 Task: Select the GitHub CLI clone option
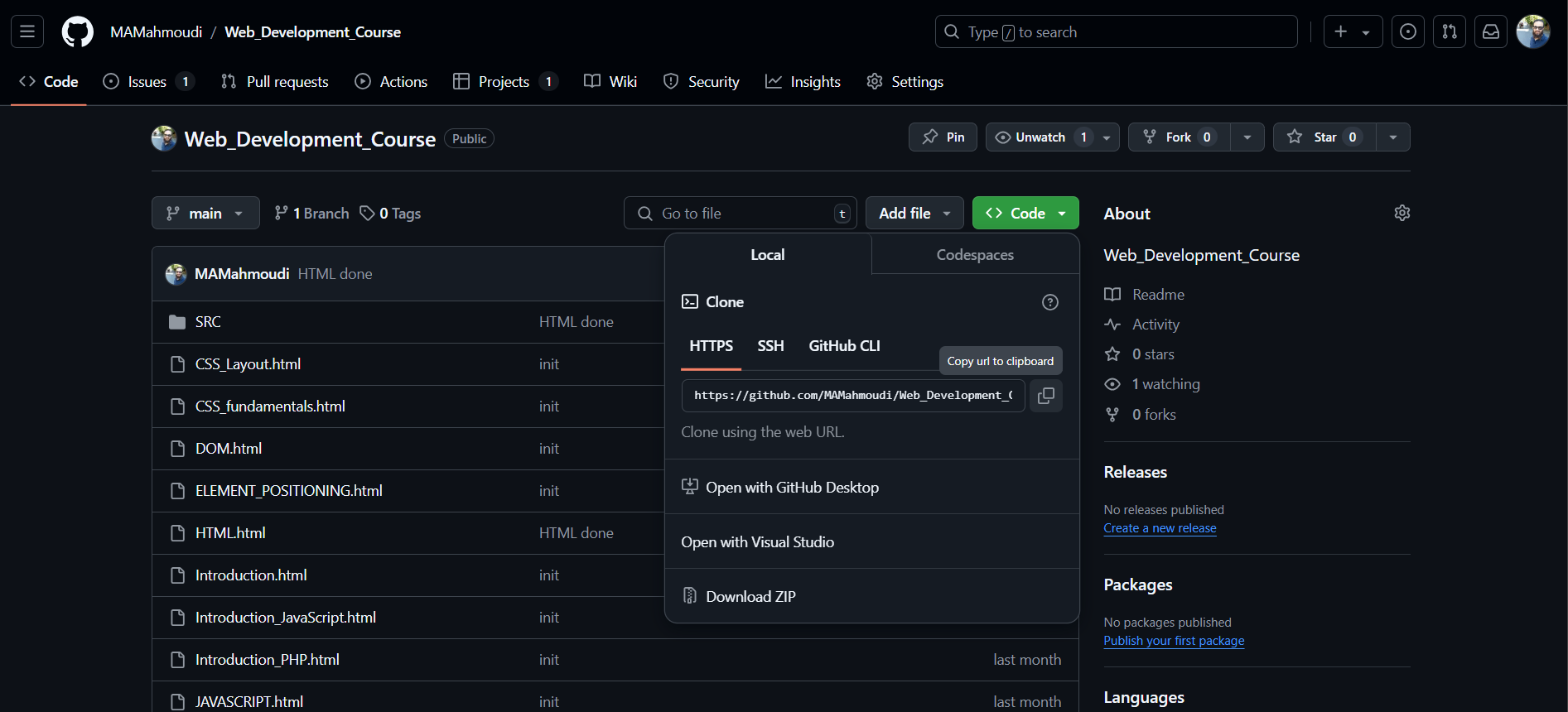844,346
